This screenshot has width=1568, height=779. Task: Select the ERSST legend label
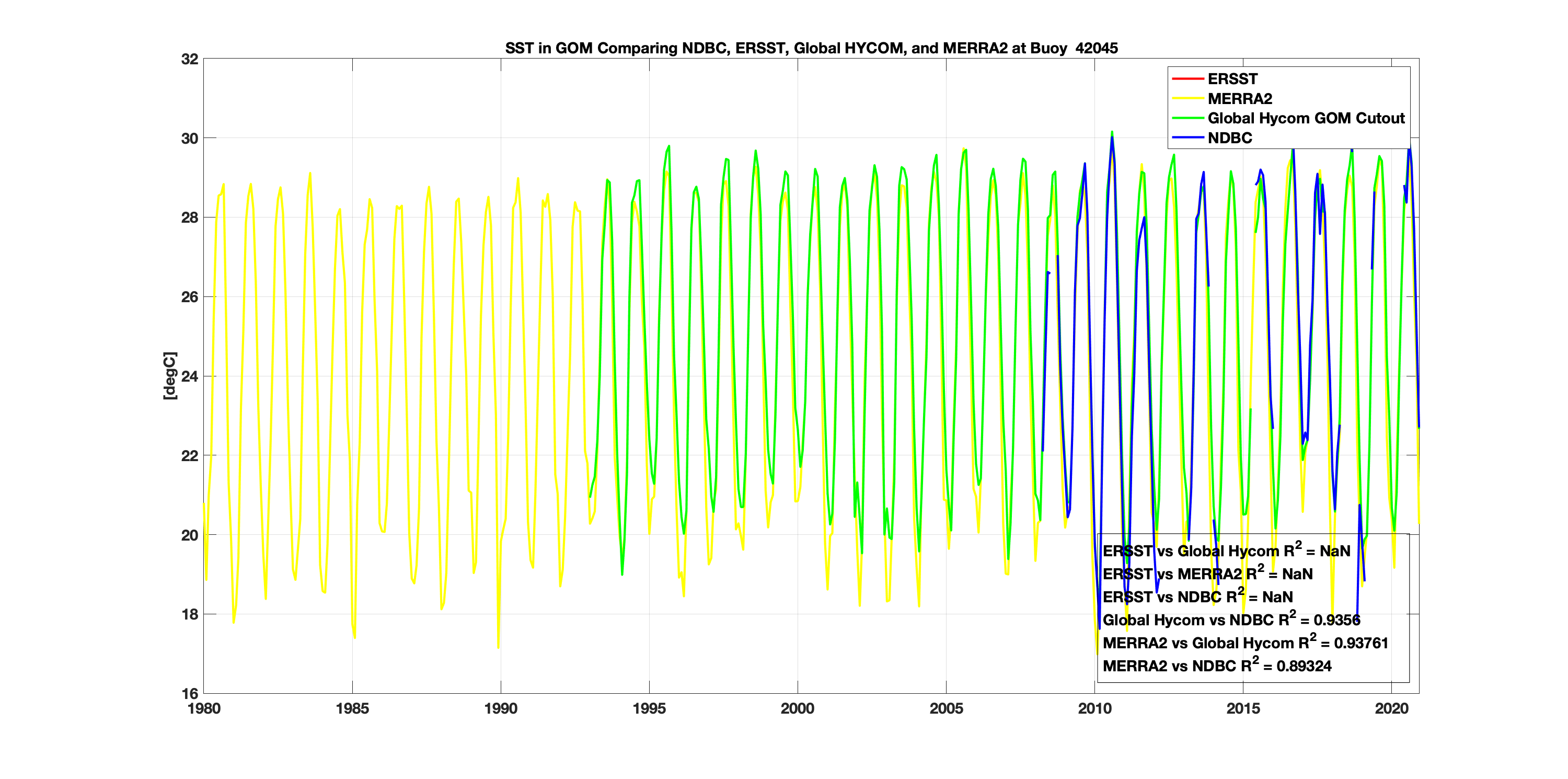[x=1232, y=79]
